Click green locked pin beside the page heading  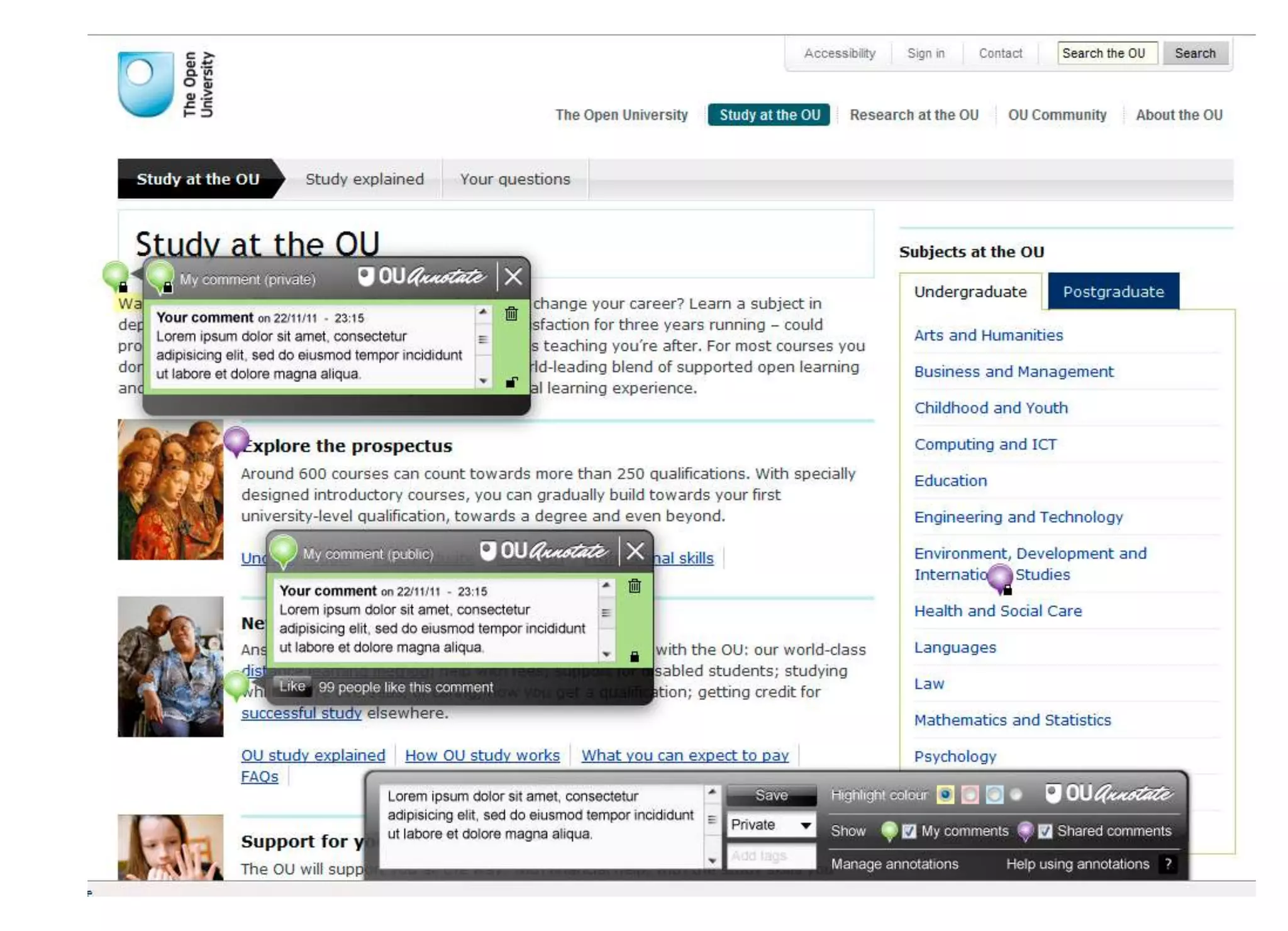tap(116, 275)
